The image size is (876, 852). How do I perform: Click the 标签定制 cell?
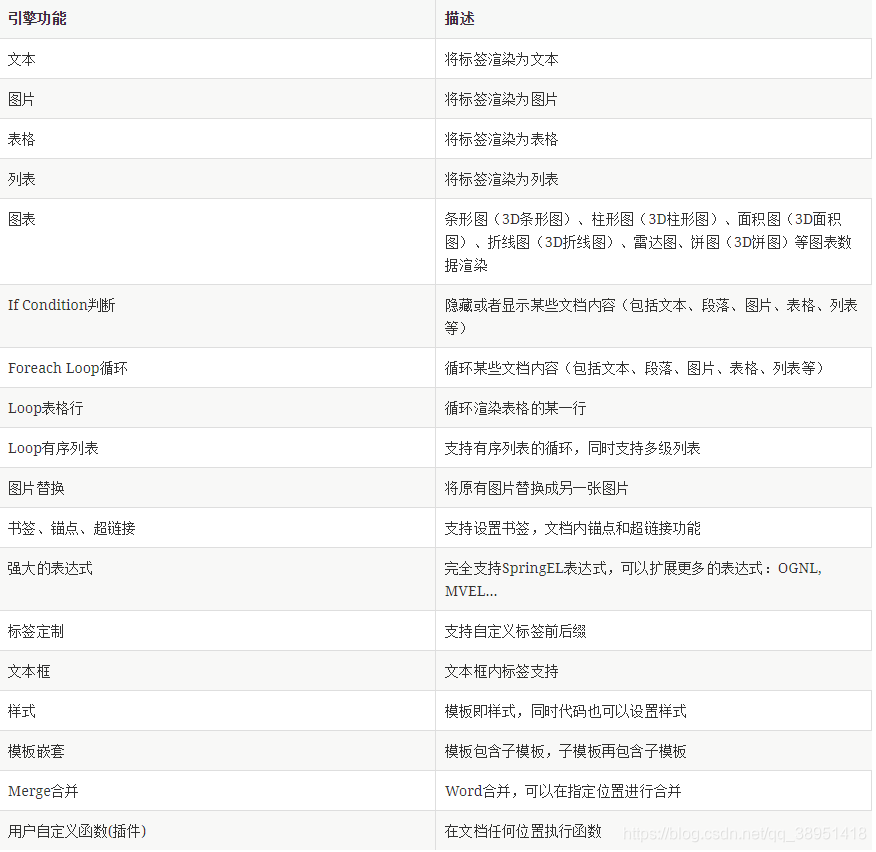coord(33,630)
